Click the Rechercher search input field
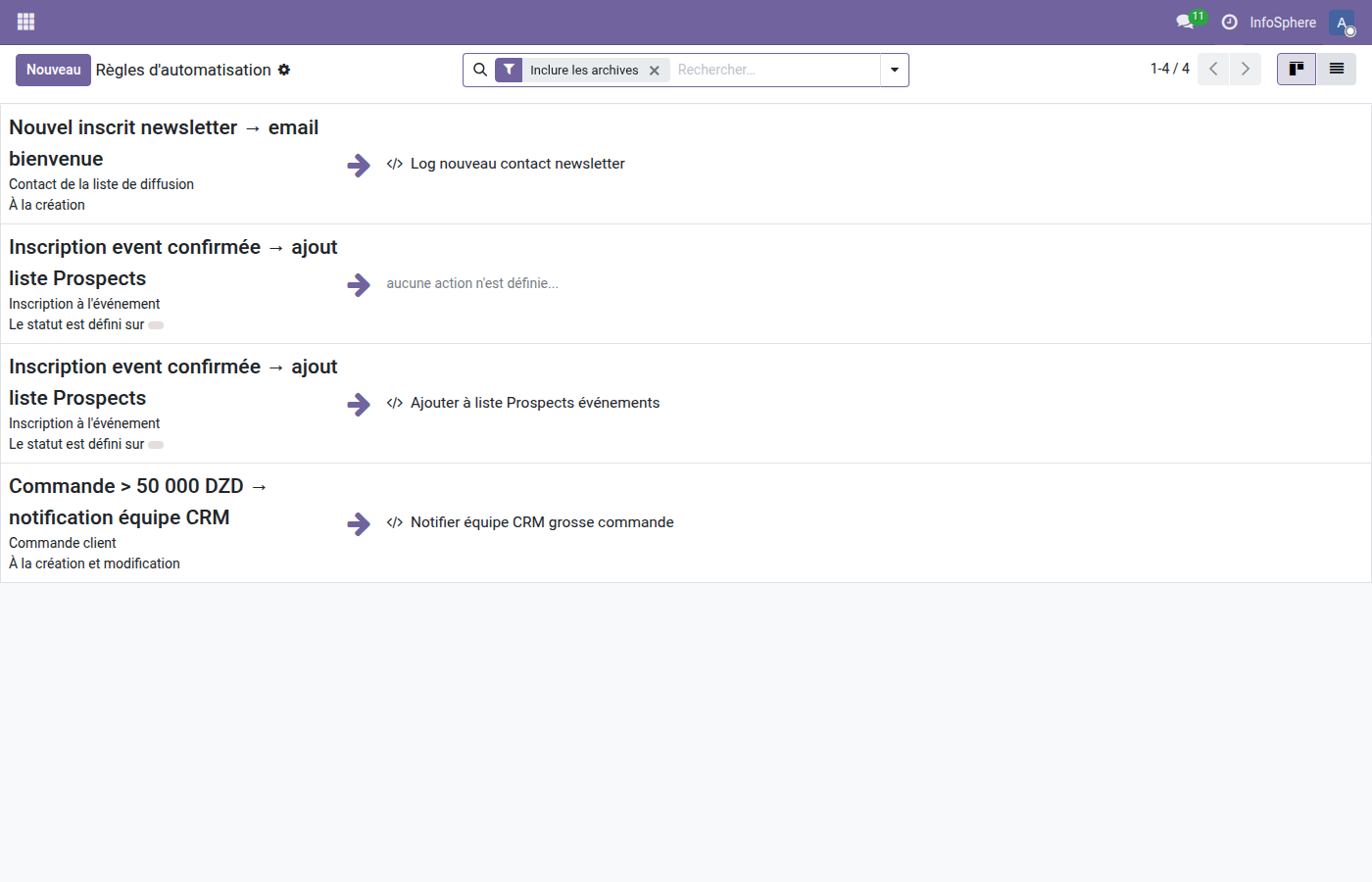Image resolution: width=1372 pixels, height=882 pixels. point(774,70)
